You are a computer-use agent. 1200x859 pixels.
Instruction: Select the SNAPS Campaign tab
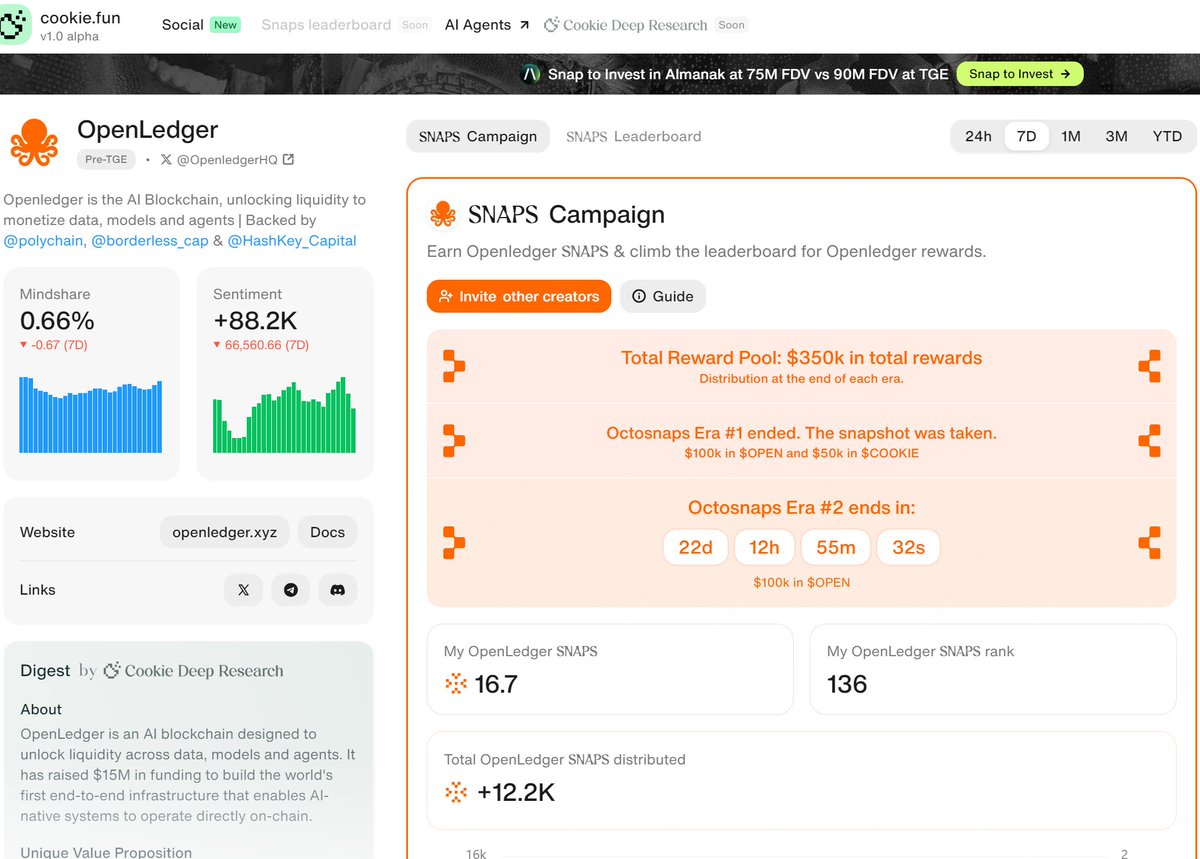click(478, 137)
